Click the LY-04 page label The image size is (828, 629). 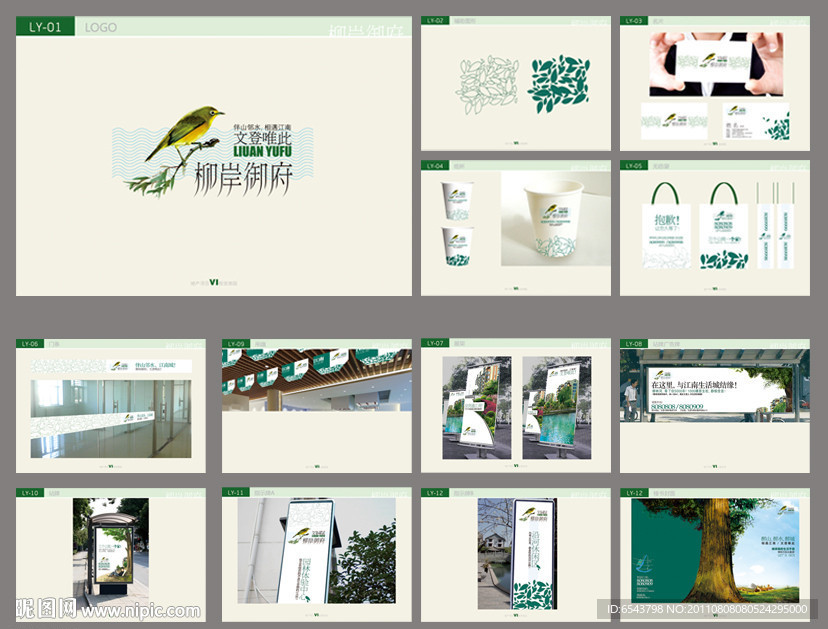point(435,166)
